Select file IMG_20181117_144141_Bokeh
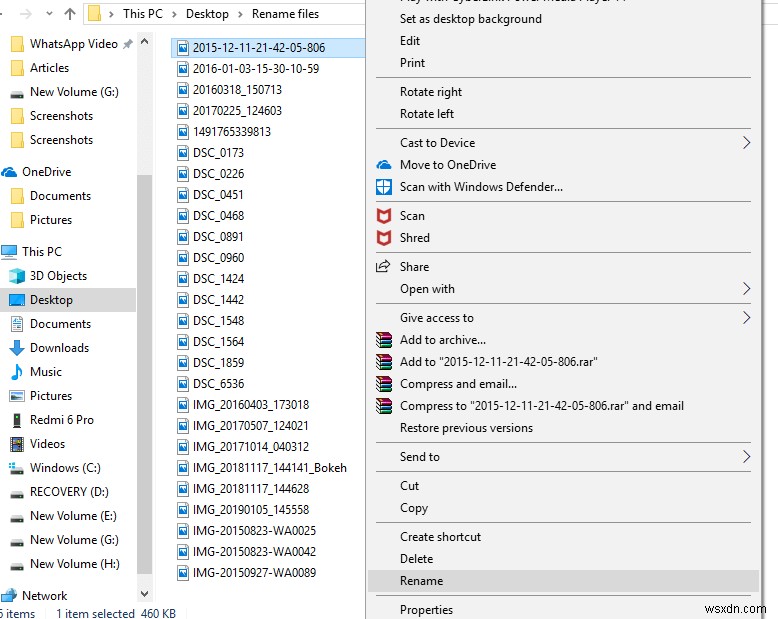 (269, 468)
